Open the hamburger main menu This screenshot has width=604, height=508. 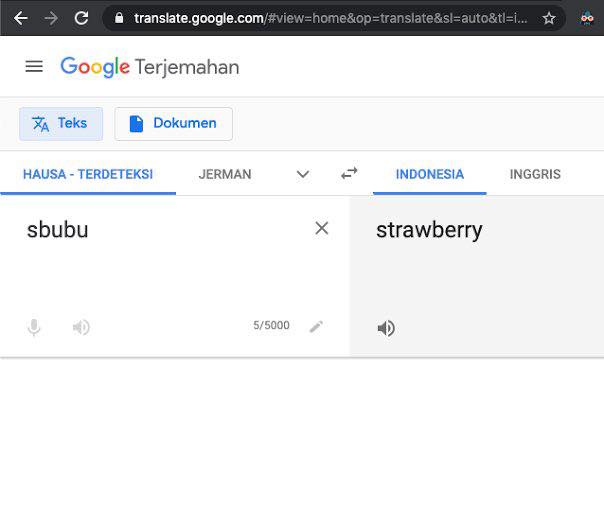coord(34,67)
